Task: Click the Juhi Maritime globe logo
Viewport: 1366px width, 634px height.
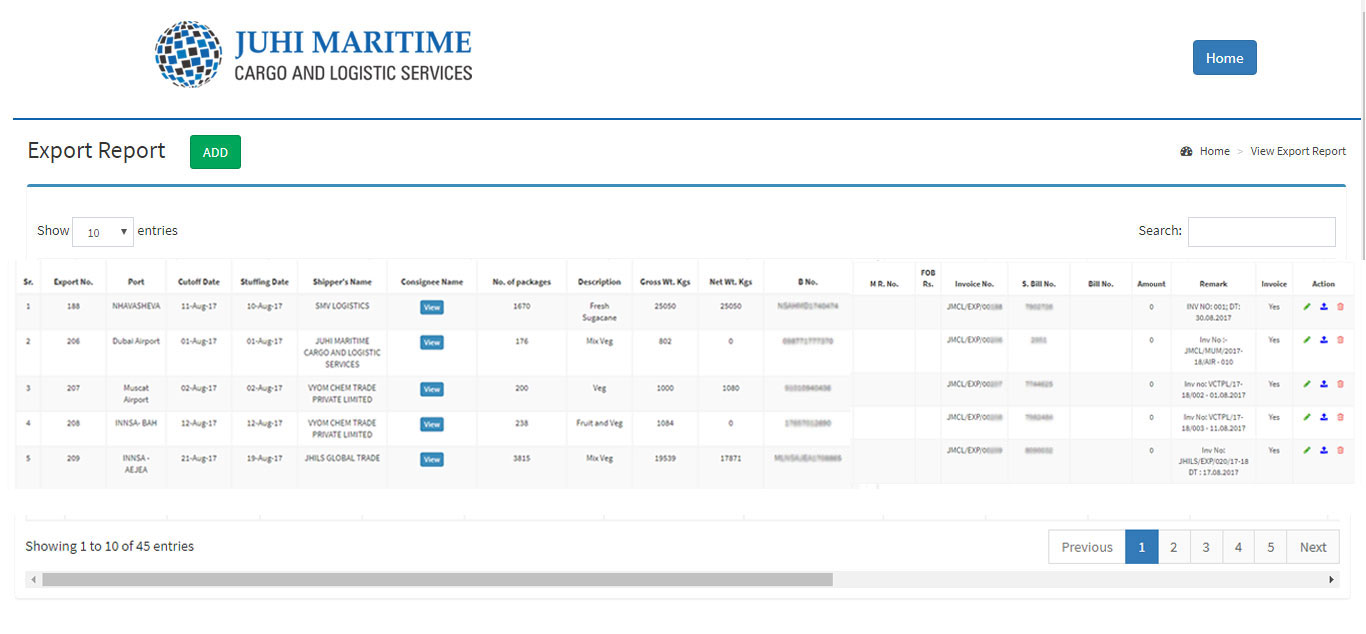Action: tap(188, 54)
